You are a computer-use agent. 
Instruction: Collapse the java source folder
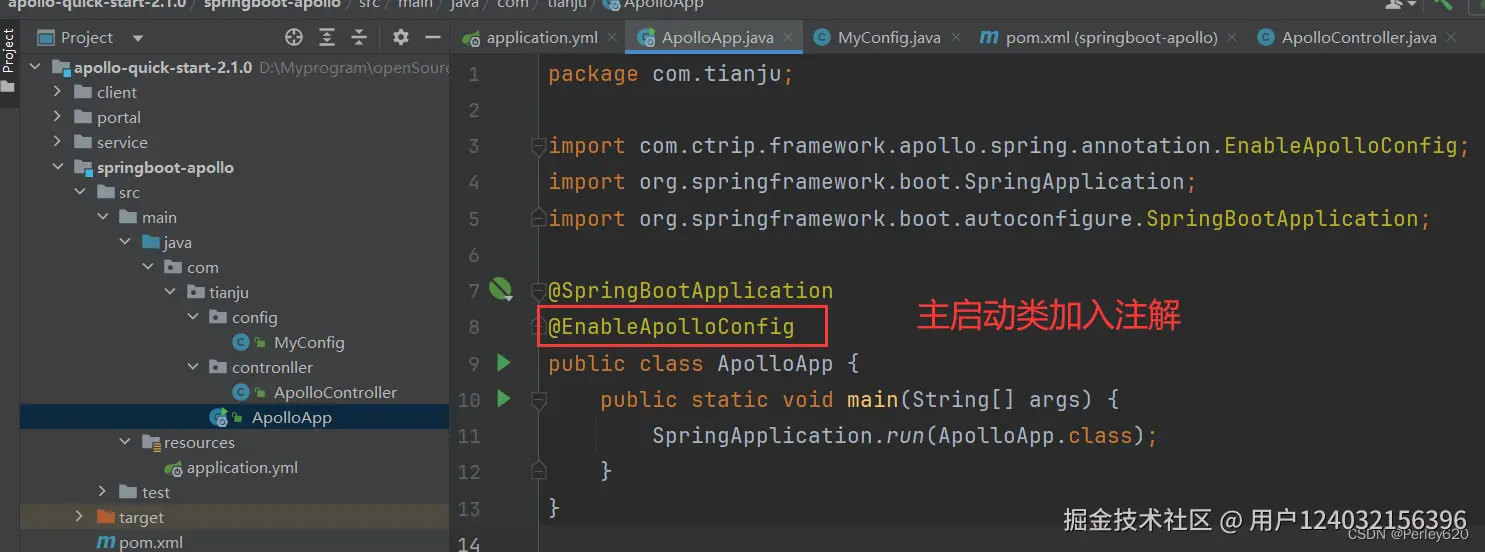tap(125, 242)
